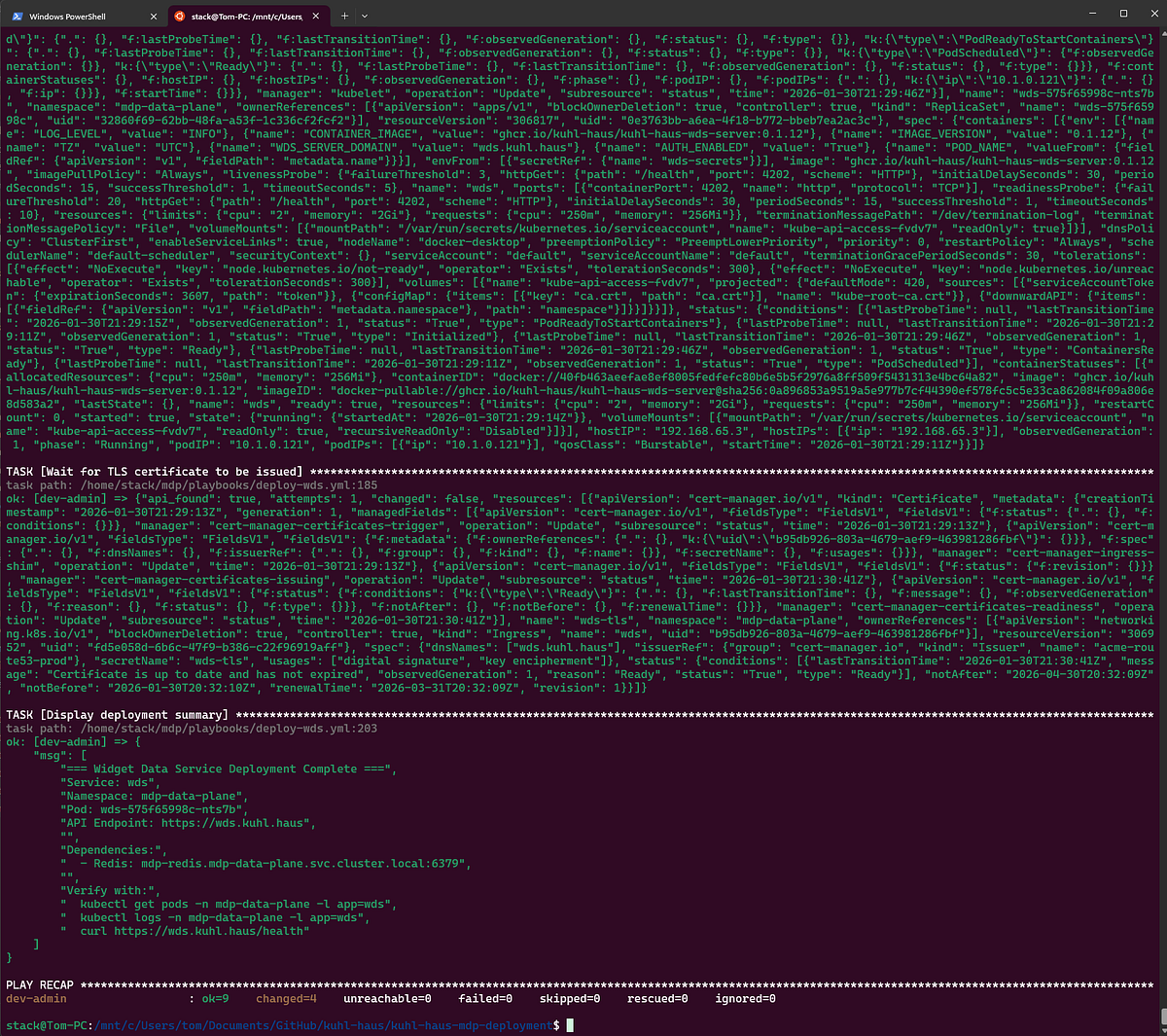Click the scrollbar down arrow
Screen dimensions: 1167x1036
(1162, 1030)
